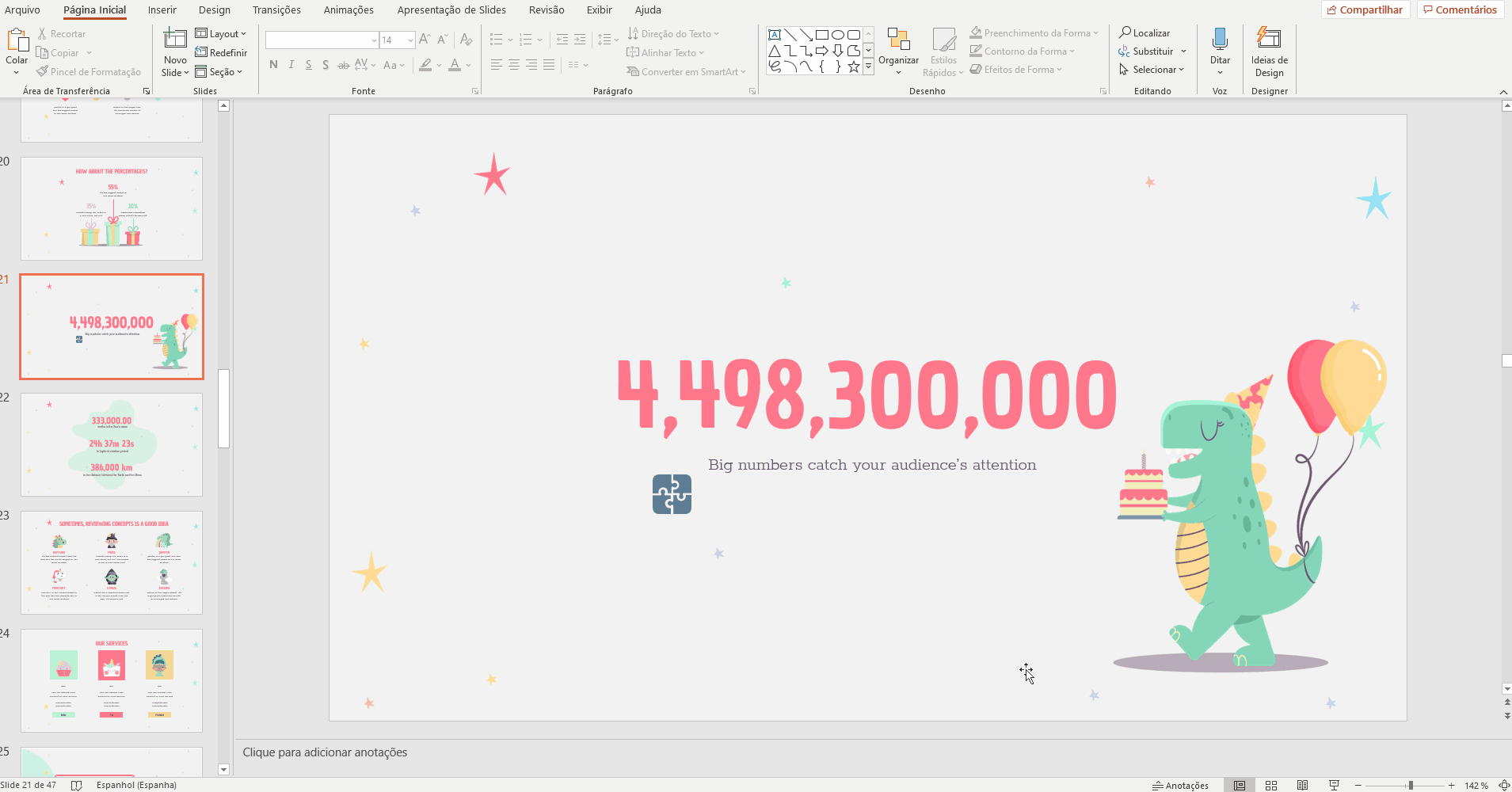1512x792 pixels.
Task: Switch to the Animações tab
Action: [x=348, y=10]
